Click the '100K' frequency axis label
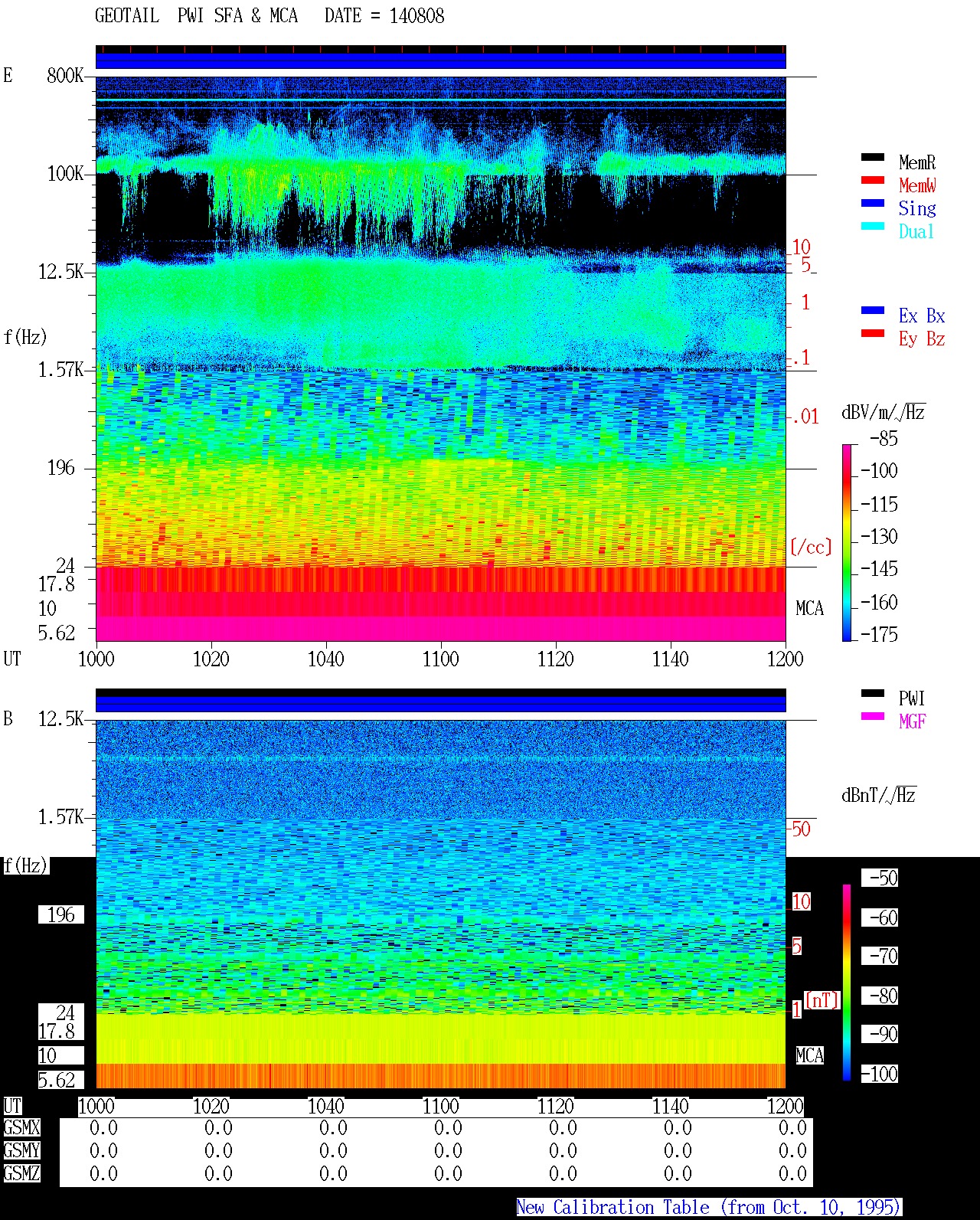This screenshot has height=1220, width=980. coord(65,173)
